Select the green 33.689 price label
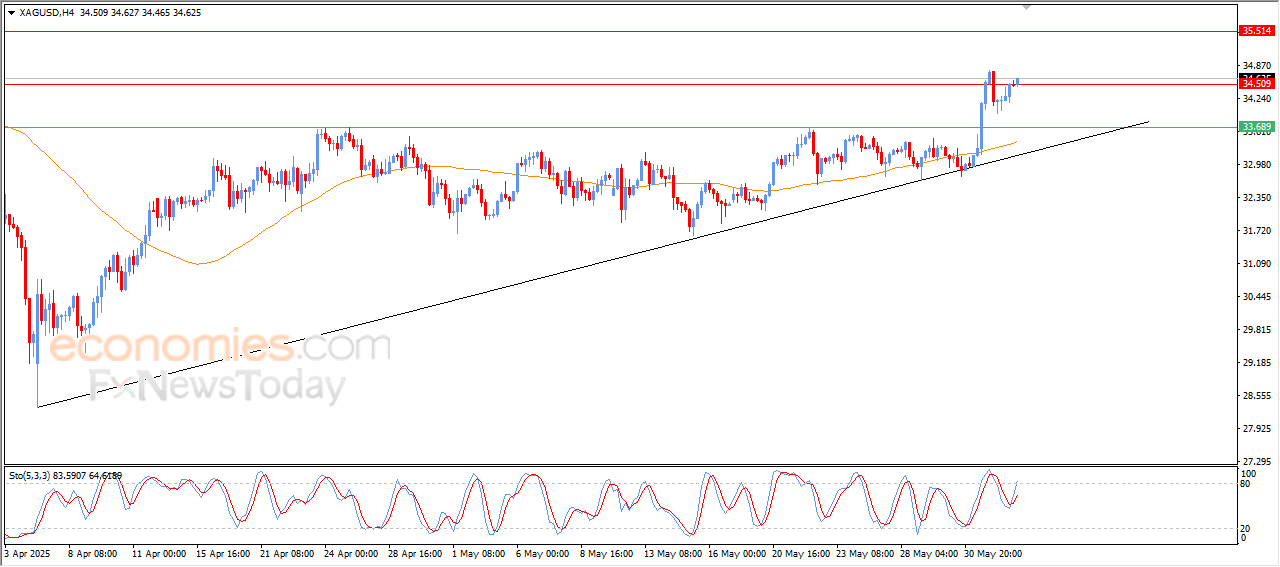The height and width of the screenshot is (567, 1280). click(x=1256, y=127)
